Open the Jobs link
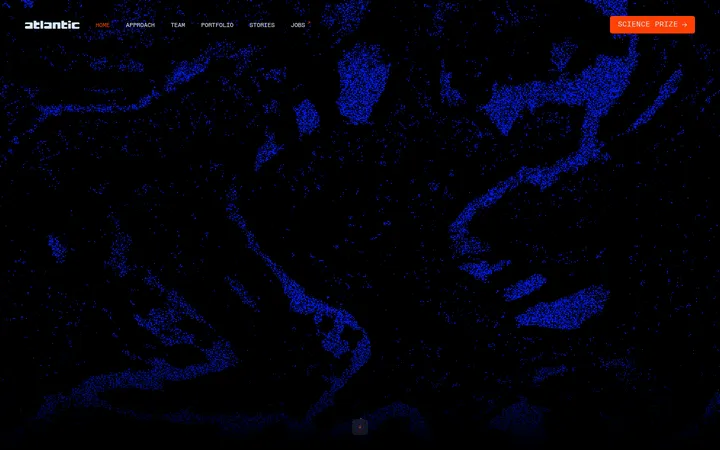 [x=298, y=25]
